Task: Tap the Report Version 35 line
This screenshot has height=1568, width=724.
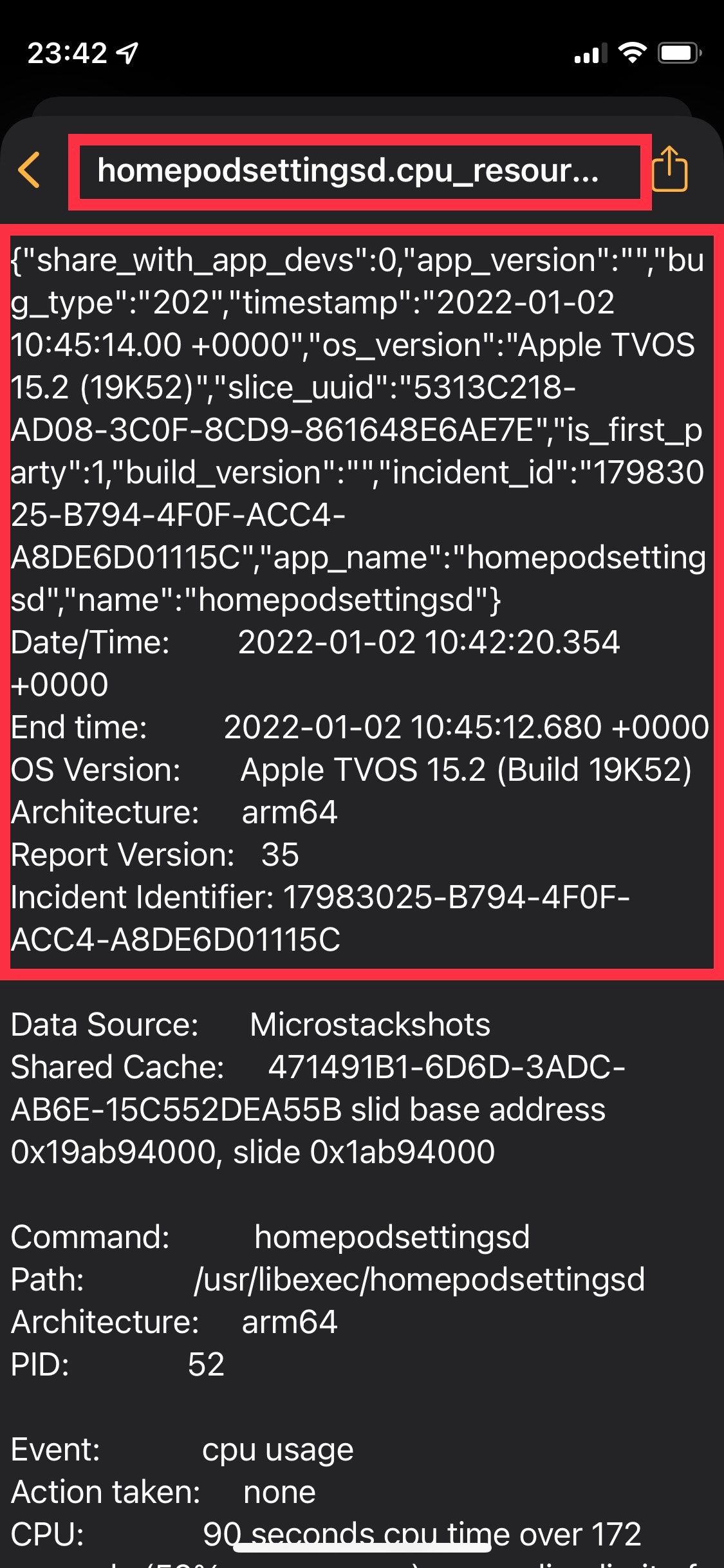Action: (155, 855)
